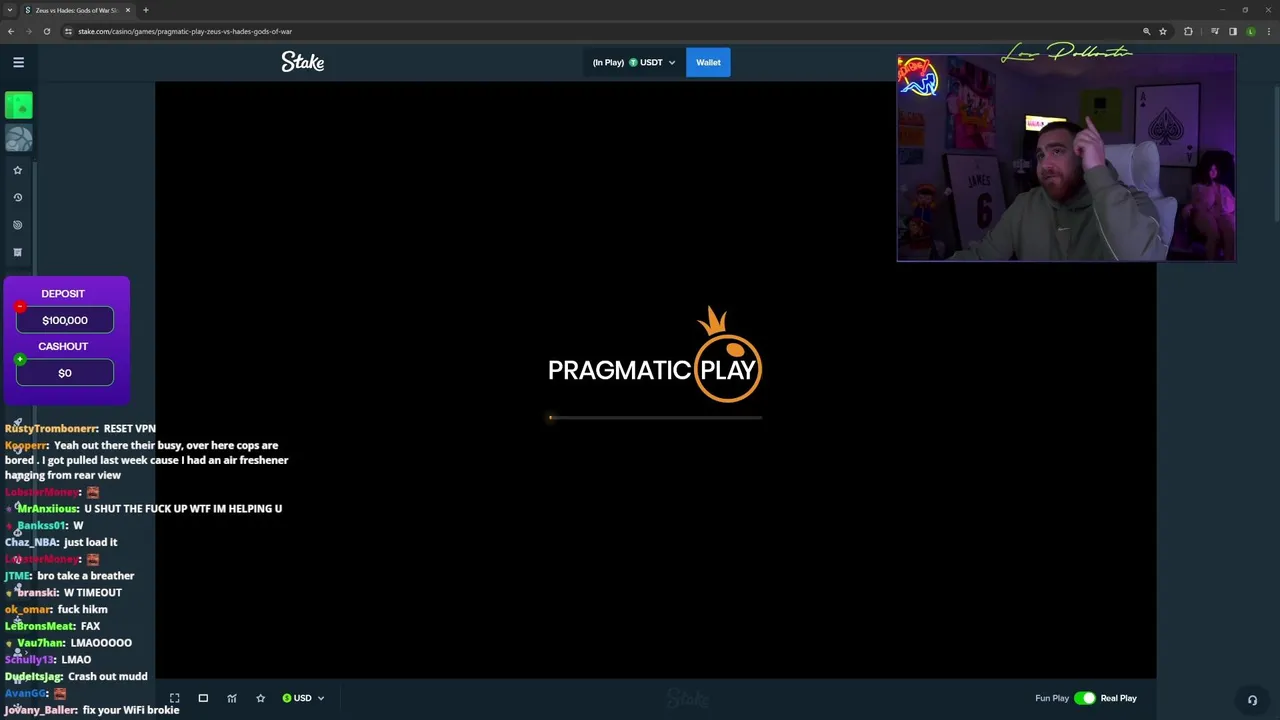Favourite this game with the star

[x=260, y=698]
